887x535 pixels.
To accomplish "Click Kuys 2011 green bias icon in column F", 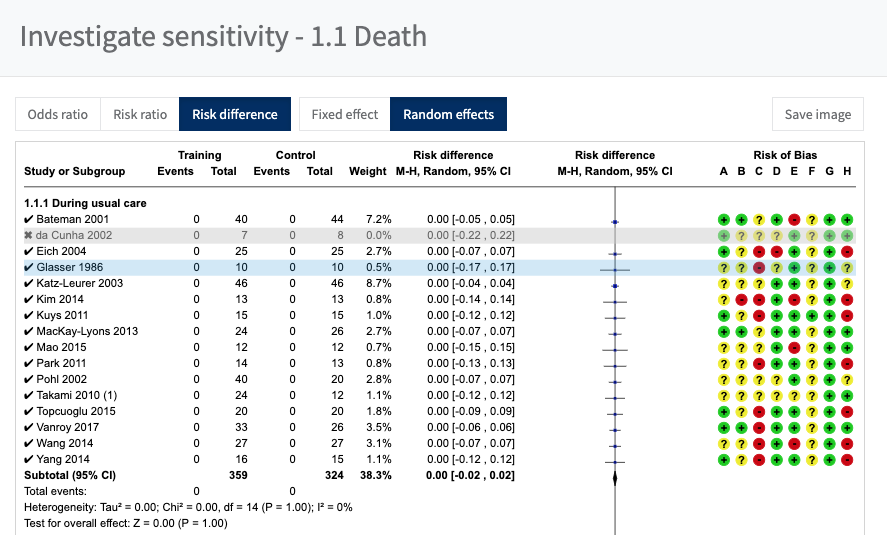I will [x=812, y=315].
